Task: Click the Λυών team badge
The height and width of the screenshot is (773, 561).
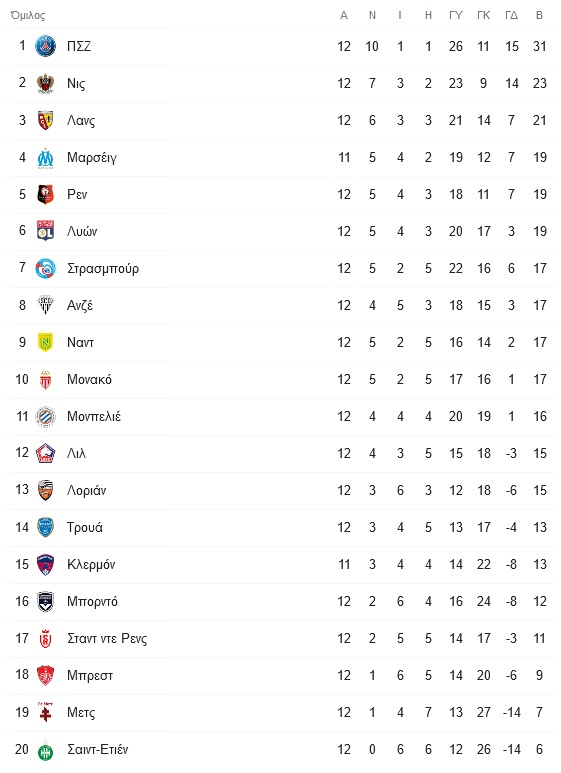Action: 45,231
